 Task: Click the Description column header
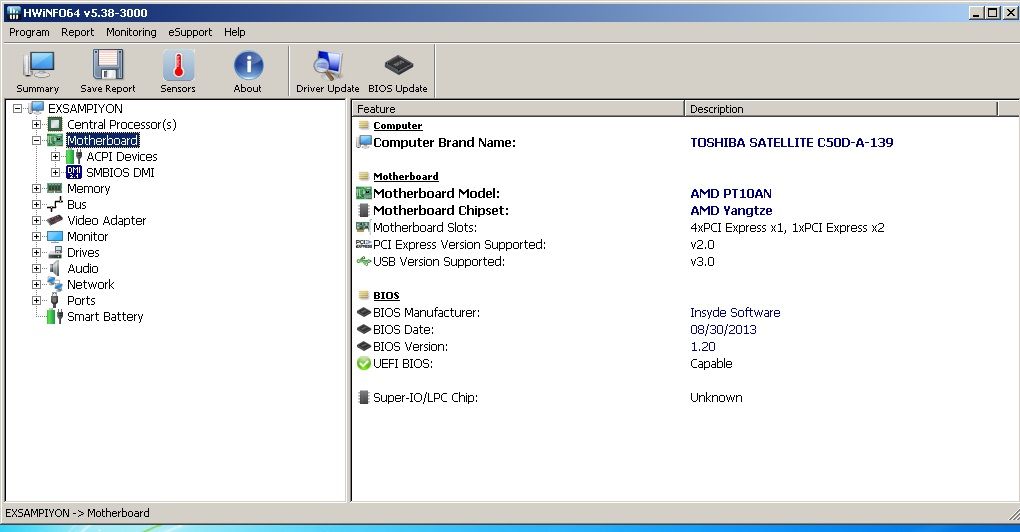840,109
